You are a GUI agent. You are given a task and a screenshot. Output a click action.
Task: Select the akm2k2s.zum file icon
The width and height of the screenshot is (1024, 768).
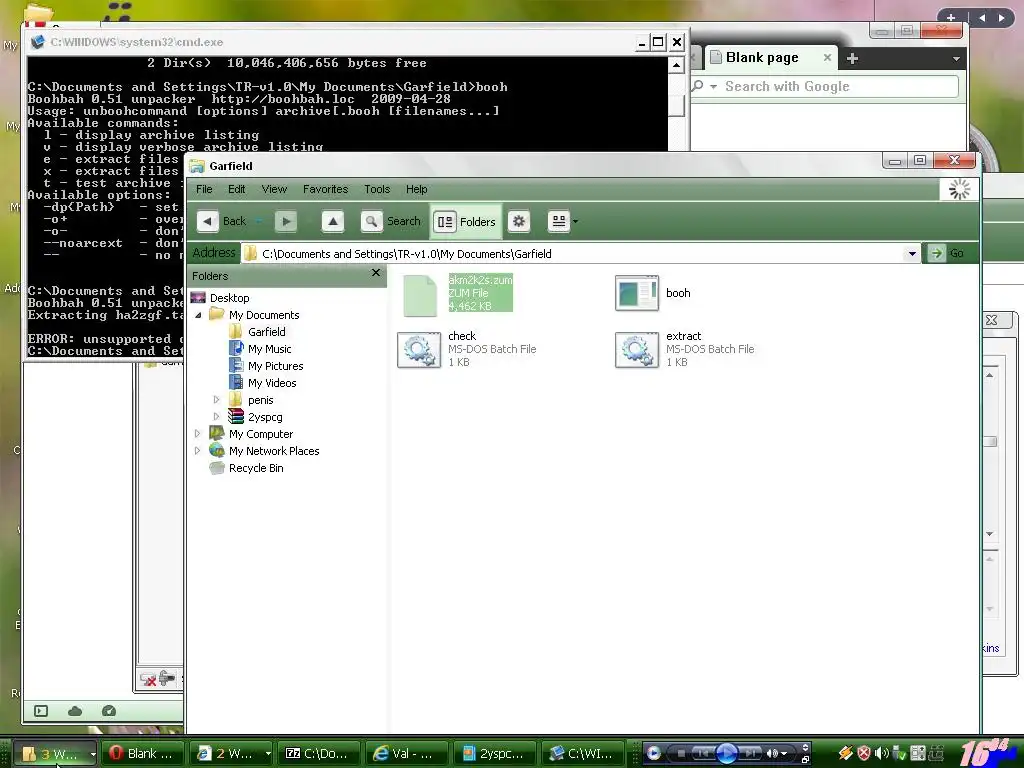click(419, 295)
